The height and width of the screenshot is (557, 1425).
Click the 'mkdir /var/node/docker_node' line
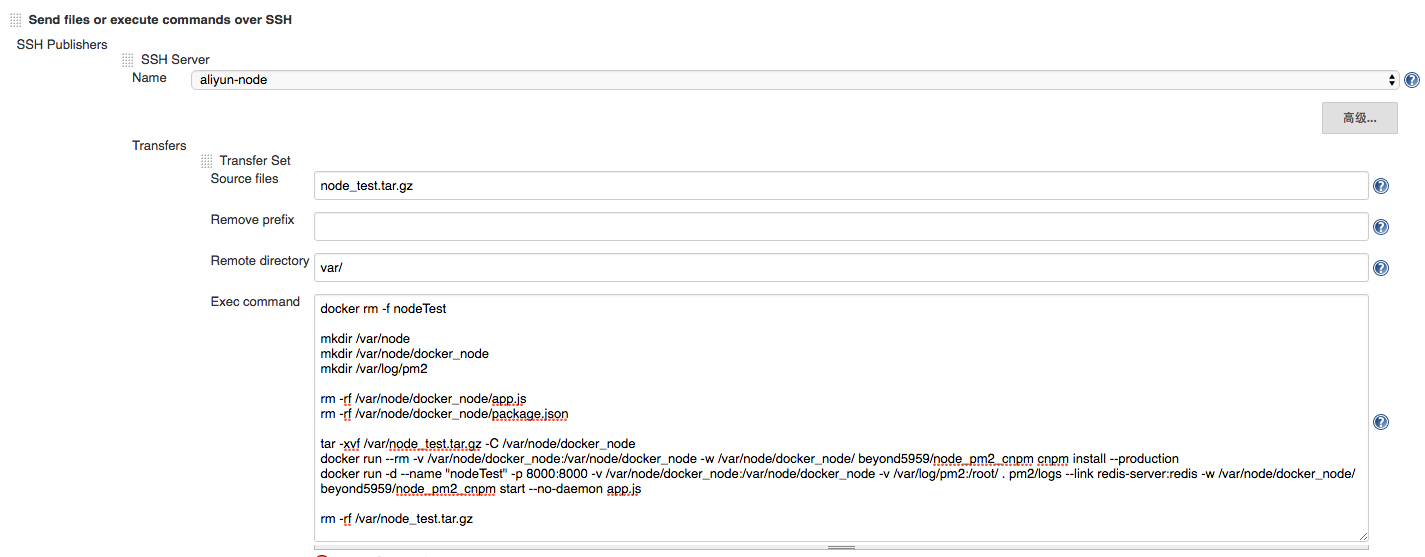[404, 354]
